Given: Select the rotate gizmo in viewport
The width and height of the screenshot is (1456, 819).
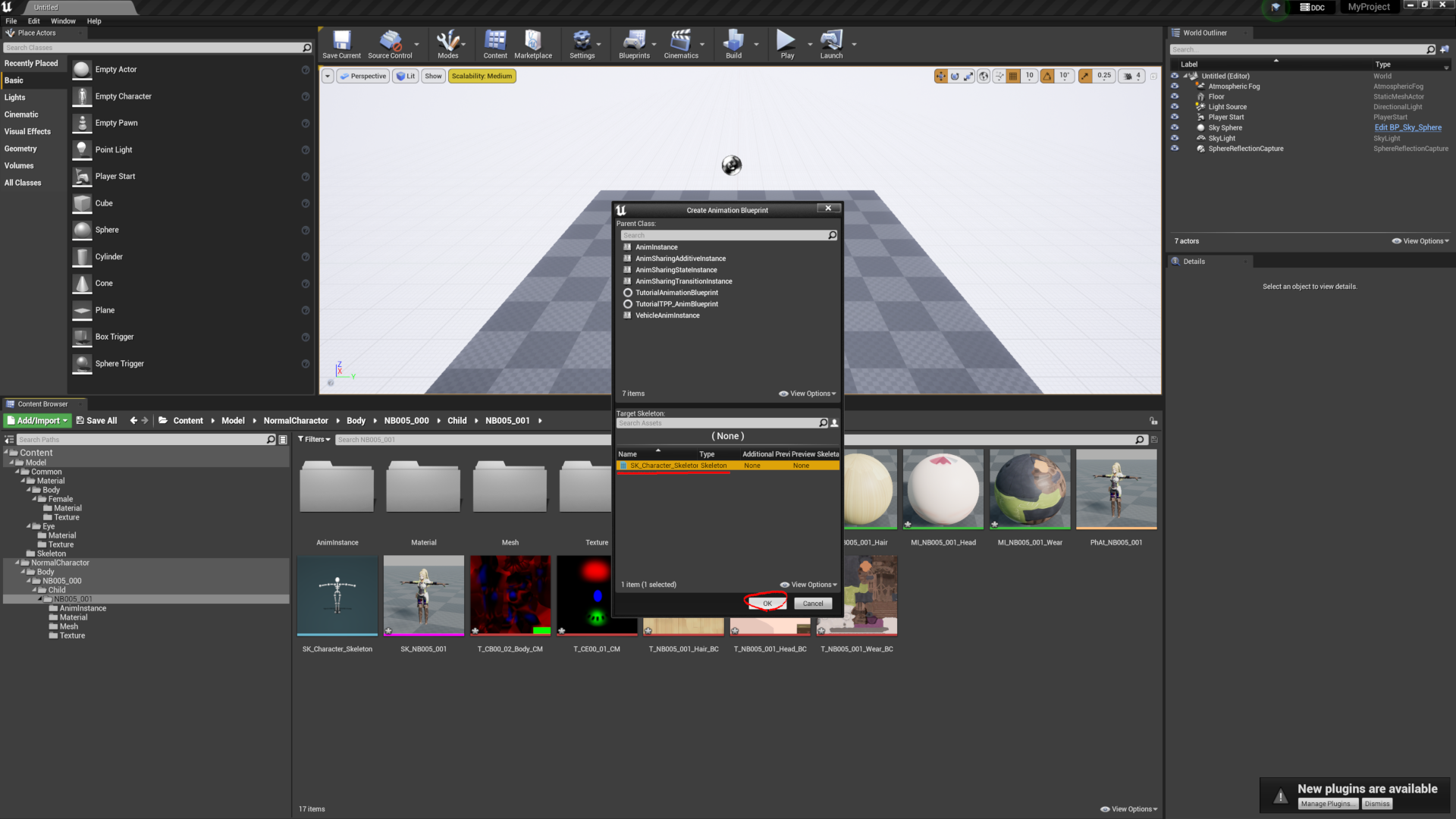Looking at the screenshot, I should coord(955,76).
